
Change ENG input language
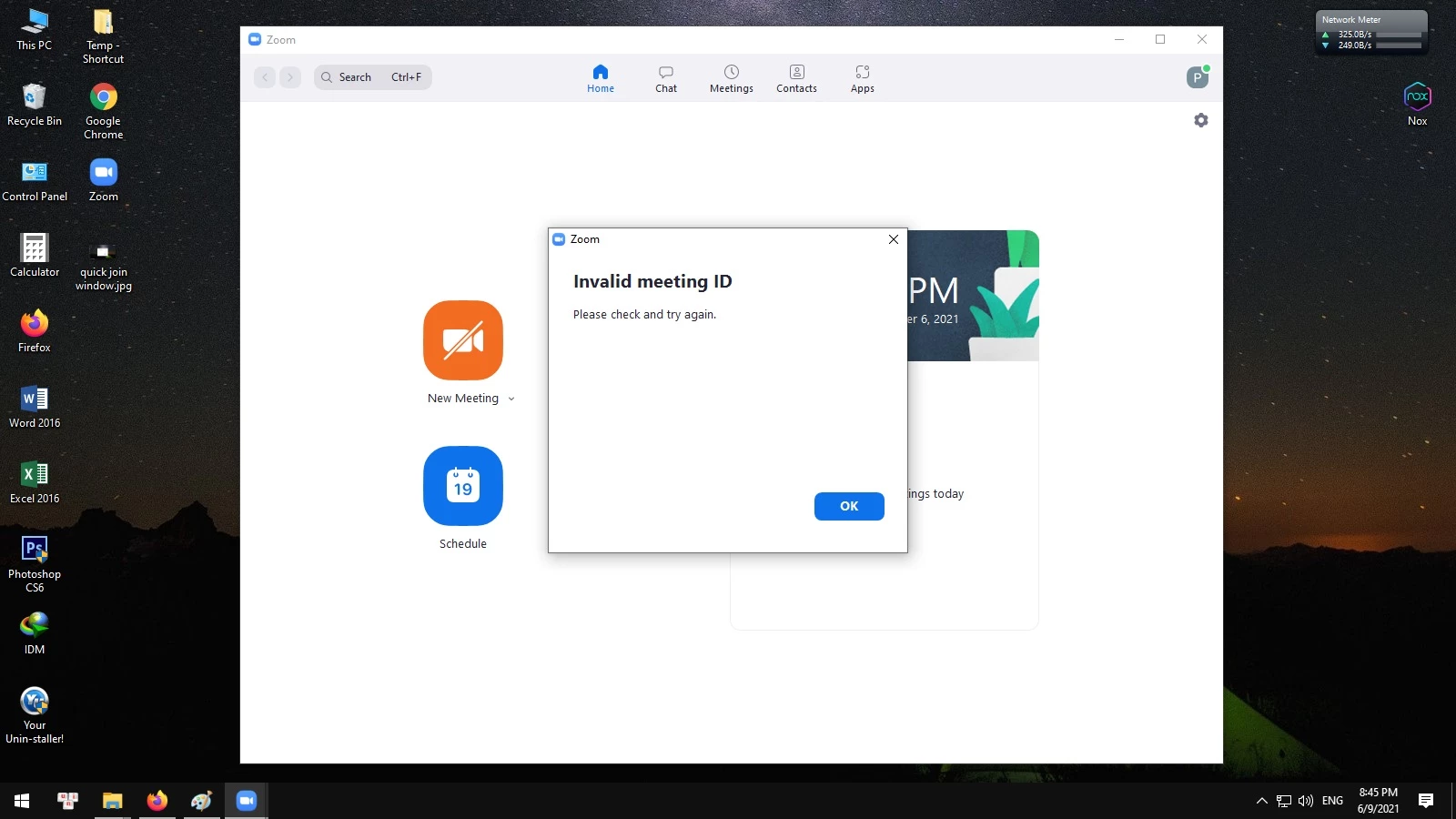pos(1332,801)
